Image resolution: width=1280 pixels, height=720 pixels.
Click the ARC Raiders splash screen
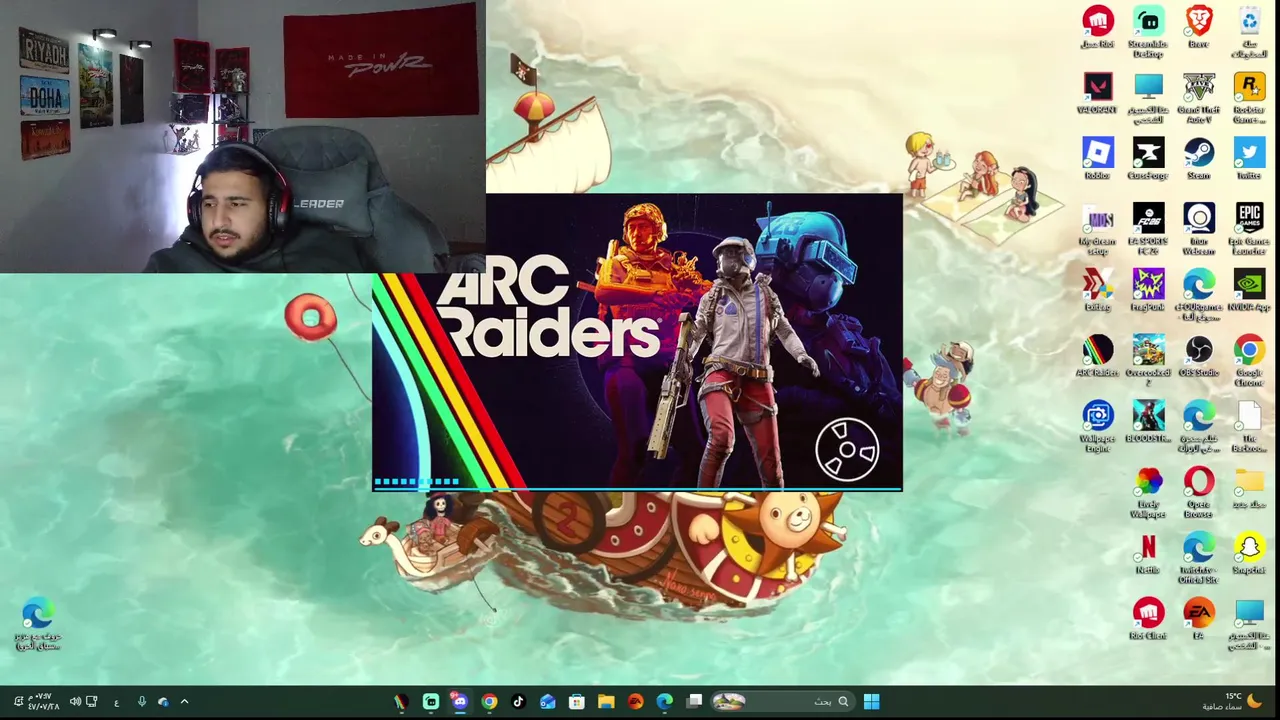637,342
